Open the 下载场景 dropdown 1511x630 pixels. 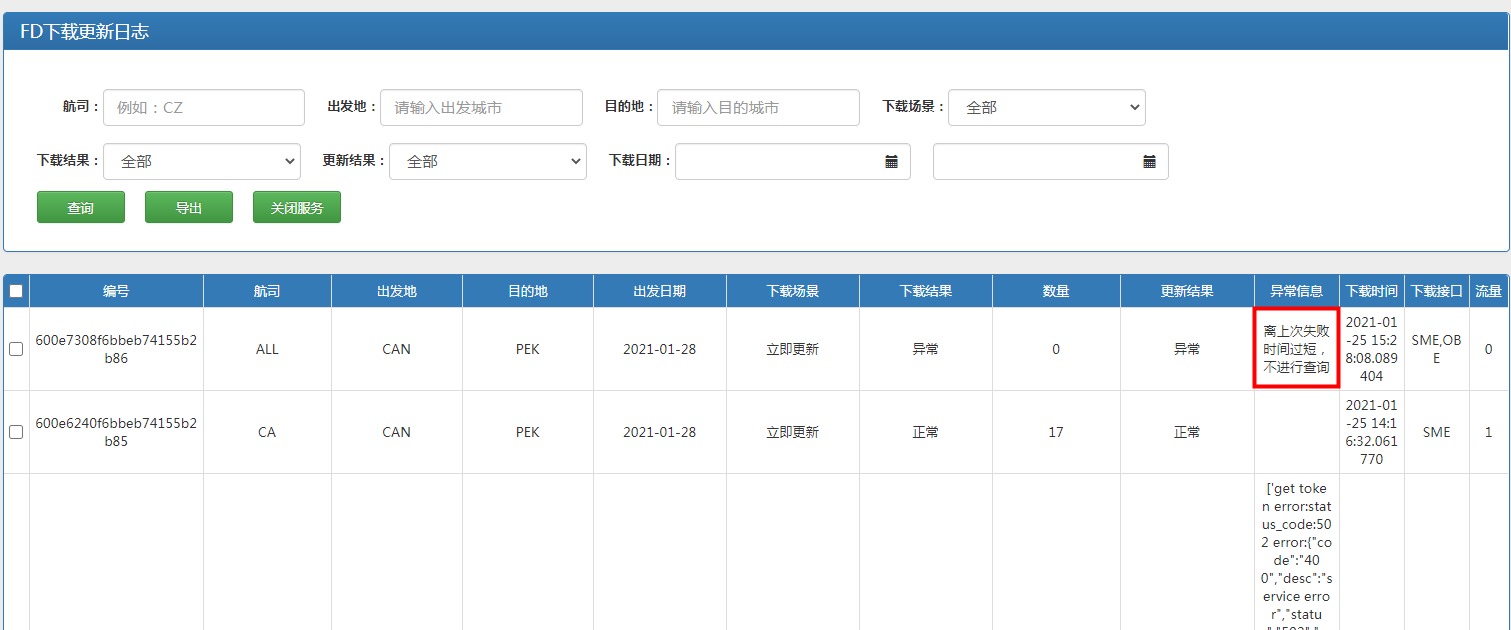click(x=1046, y=108)
